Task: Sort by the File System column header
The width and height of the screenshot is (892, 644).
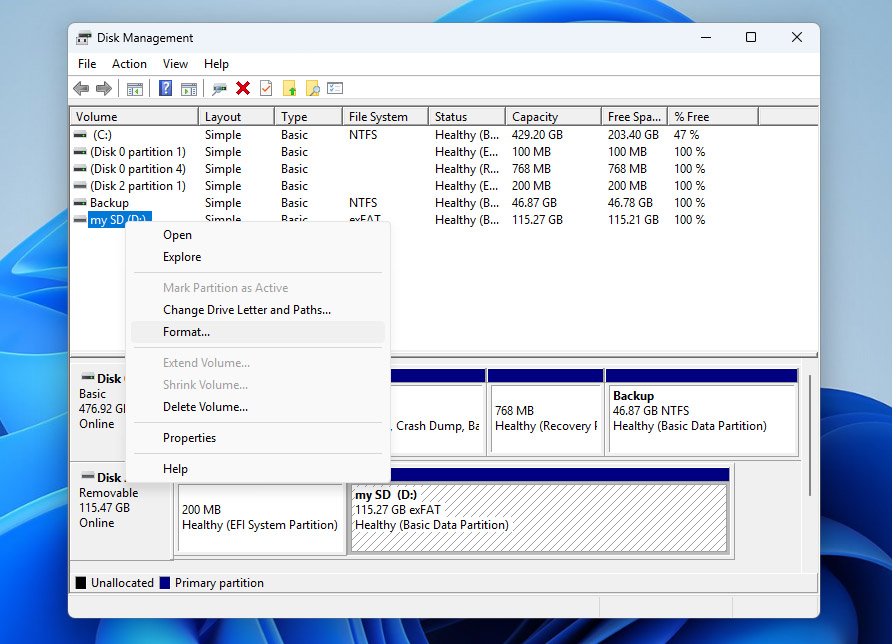Action: [385, 117]
